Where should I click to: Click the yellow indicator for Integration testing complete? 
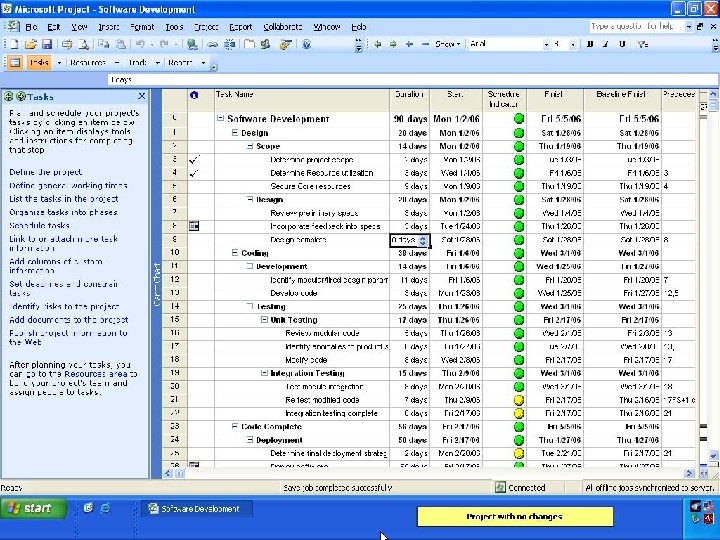click(x=519, y=413)
